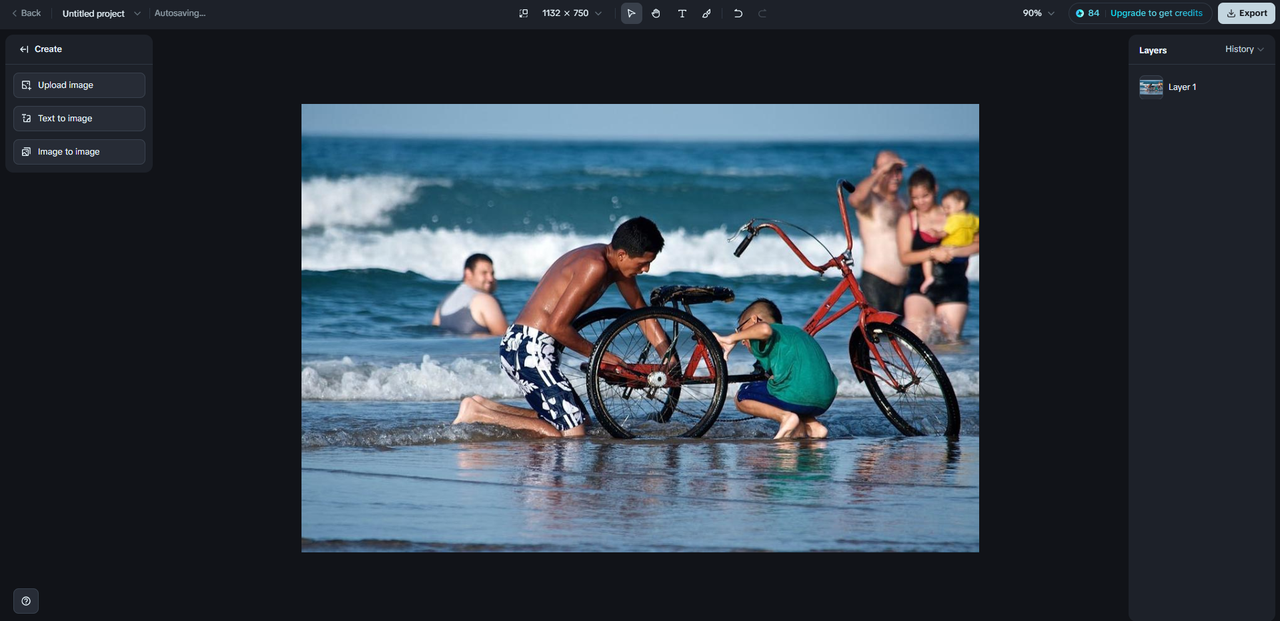Open the Untitled project name dropdown

tap(101, 13)
